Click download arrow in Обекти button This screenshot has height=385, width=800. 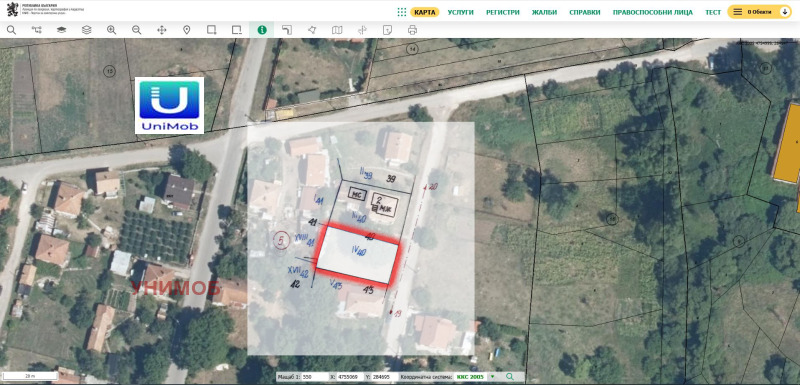point(785,12)
